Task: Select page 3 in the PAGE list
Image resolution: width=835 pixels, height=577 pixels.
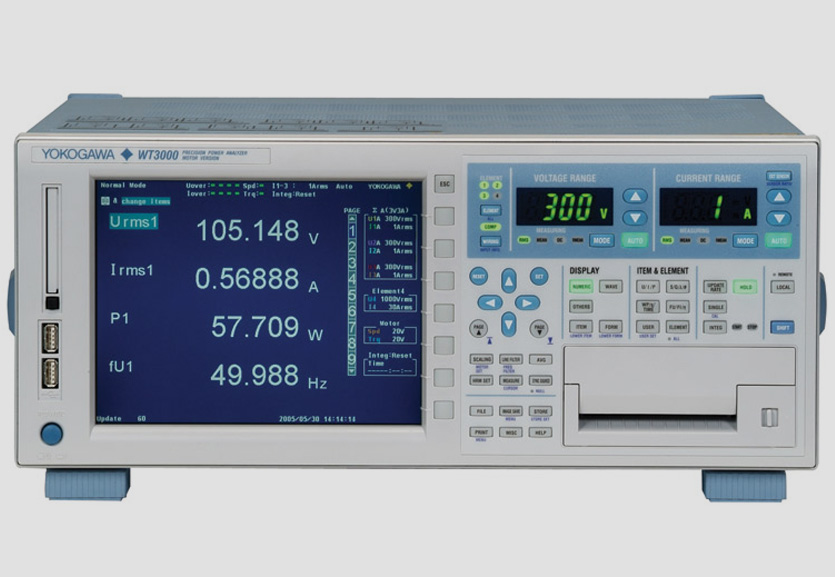Action: point(352,264)
